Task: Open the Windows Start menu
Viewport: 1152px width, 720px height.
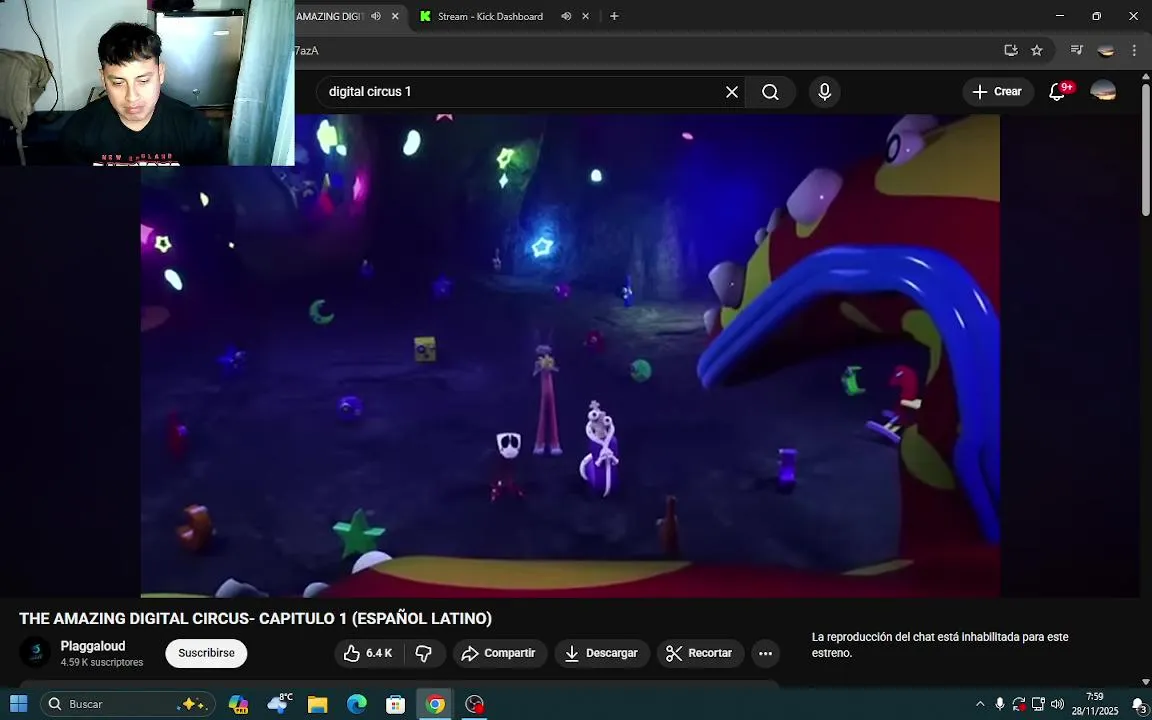Action: (x=18, y=704)
